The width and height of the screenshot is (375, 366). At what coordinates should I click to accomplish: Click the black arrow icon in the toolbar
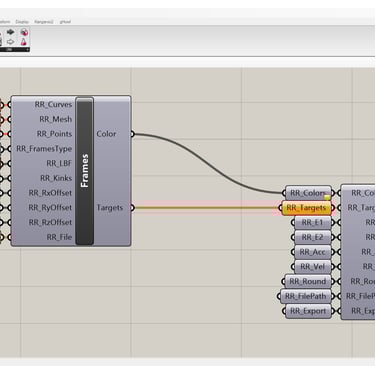tap(10, 32)
